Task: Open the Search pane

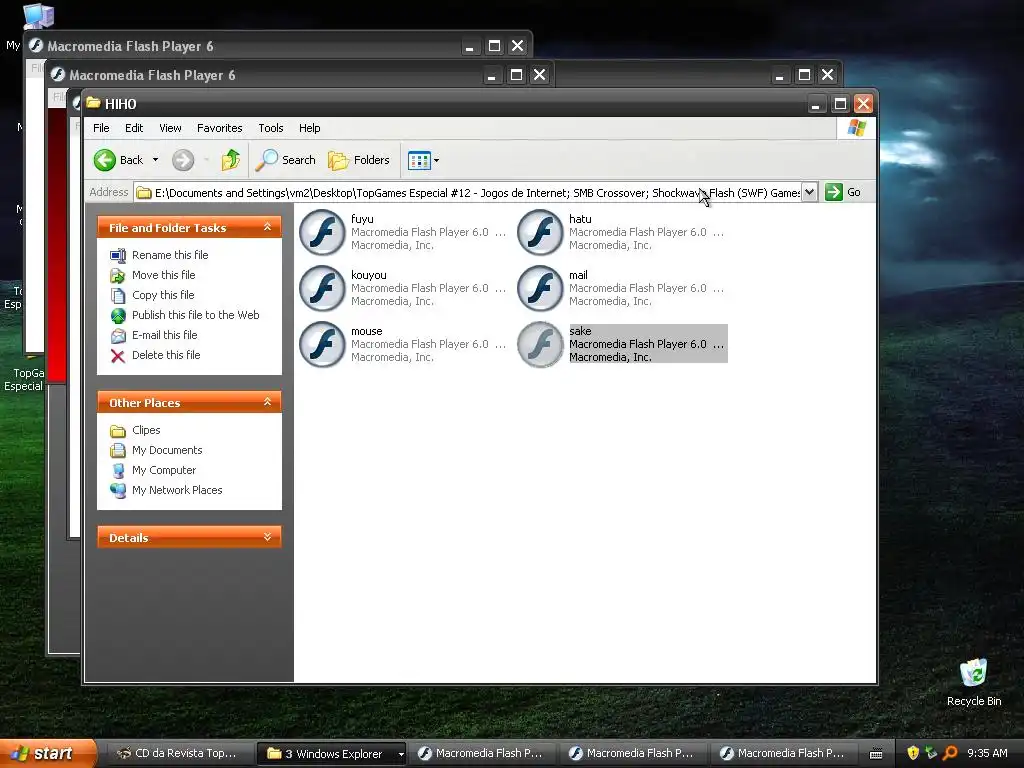Action: click(x=285, y=160)
